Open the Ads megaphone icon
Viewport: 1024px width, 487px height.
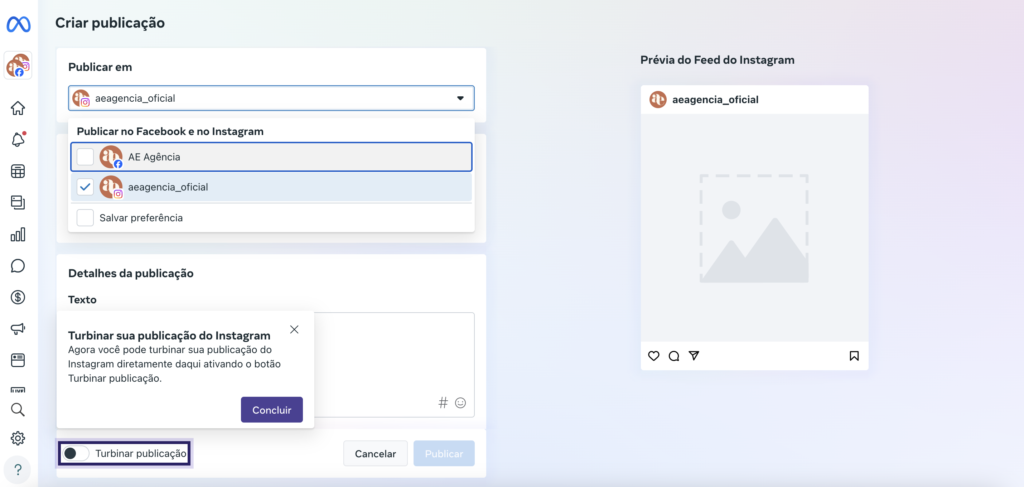18,329
